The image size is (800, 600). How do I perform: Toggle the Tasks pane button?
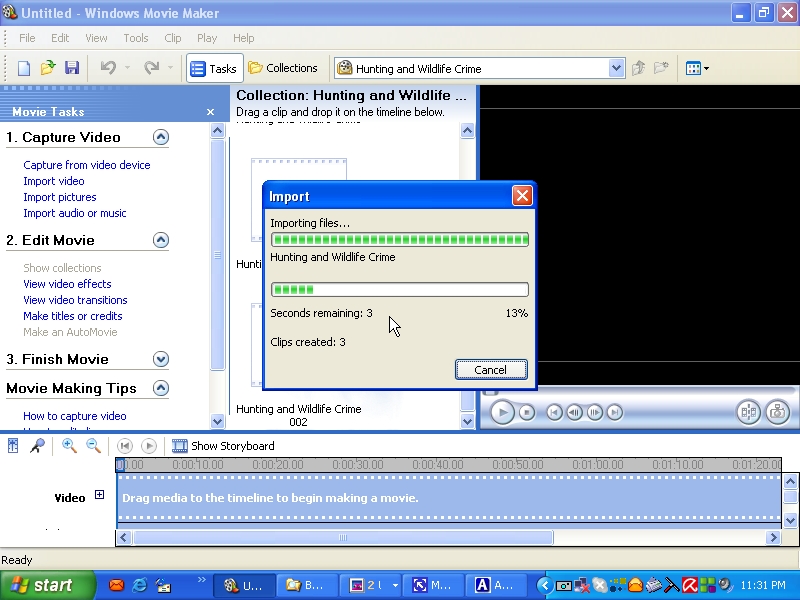213,68
